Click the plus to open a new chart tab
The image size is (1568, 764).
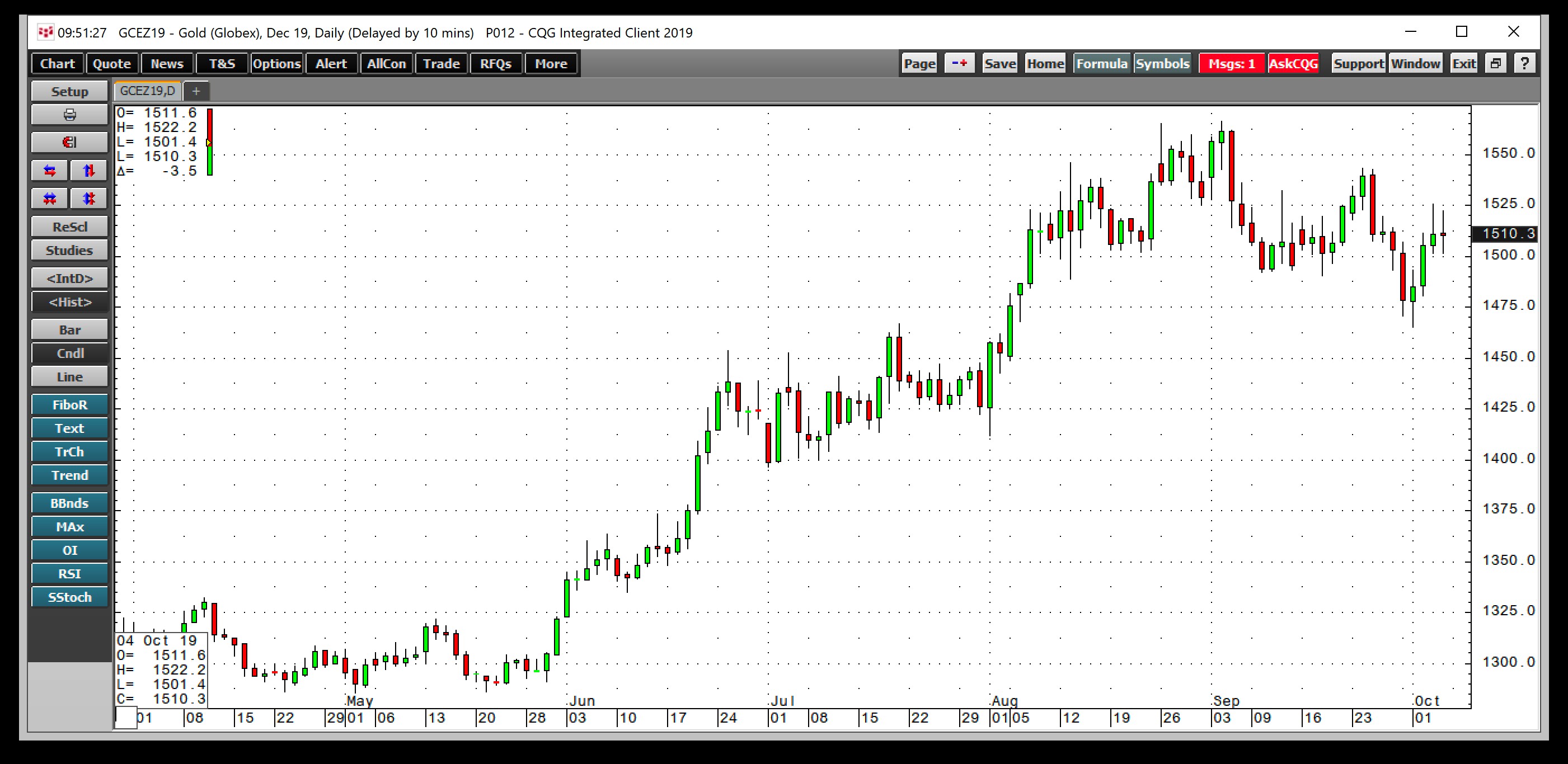coord(196,91)
